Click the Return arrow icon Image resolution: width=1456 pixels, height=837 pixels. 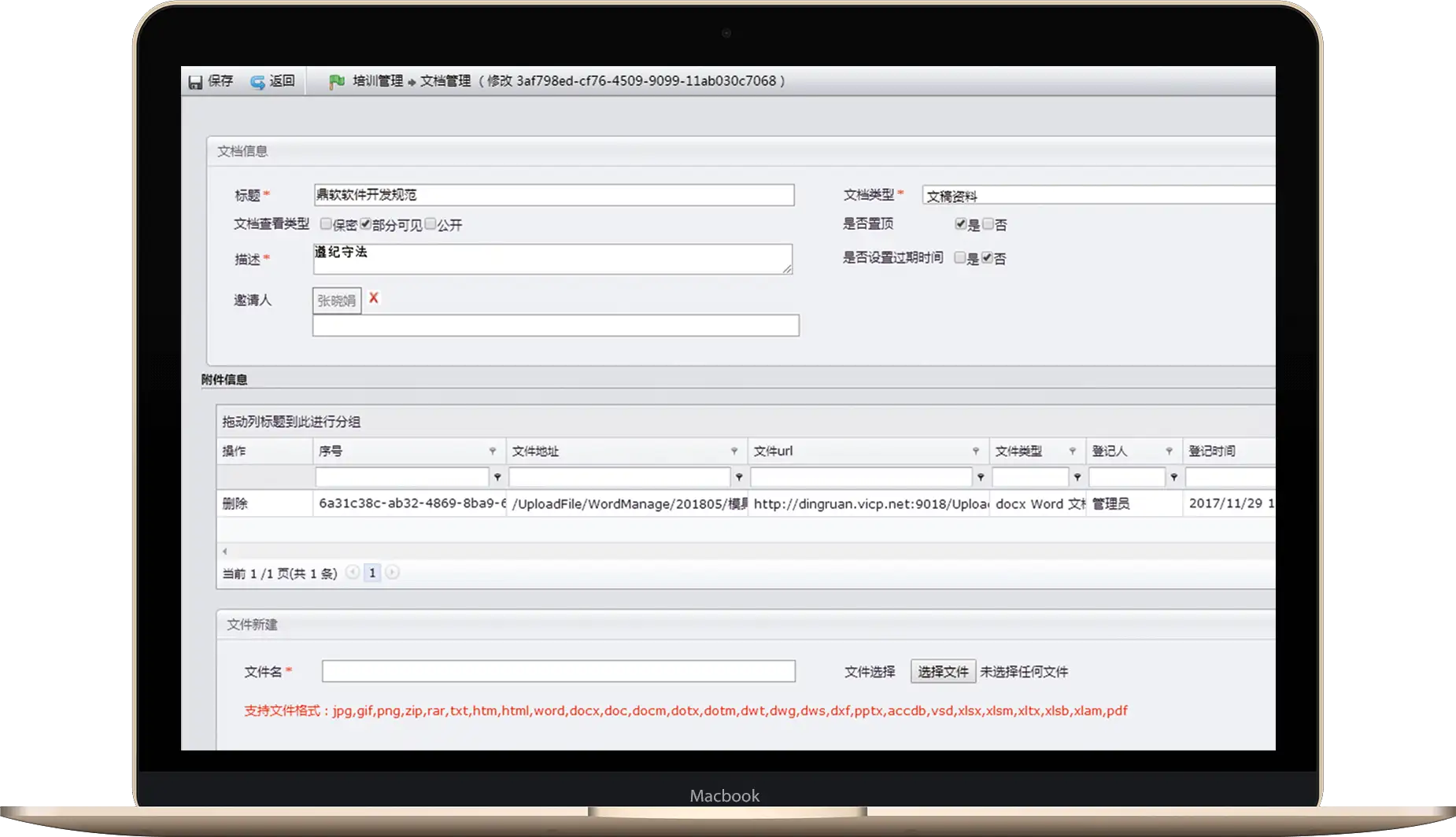[x=257, y=82]
